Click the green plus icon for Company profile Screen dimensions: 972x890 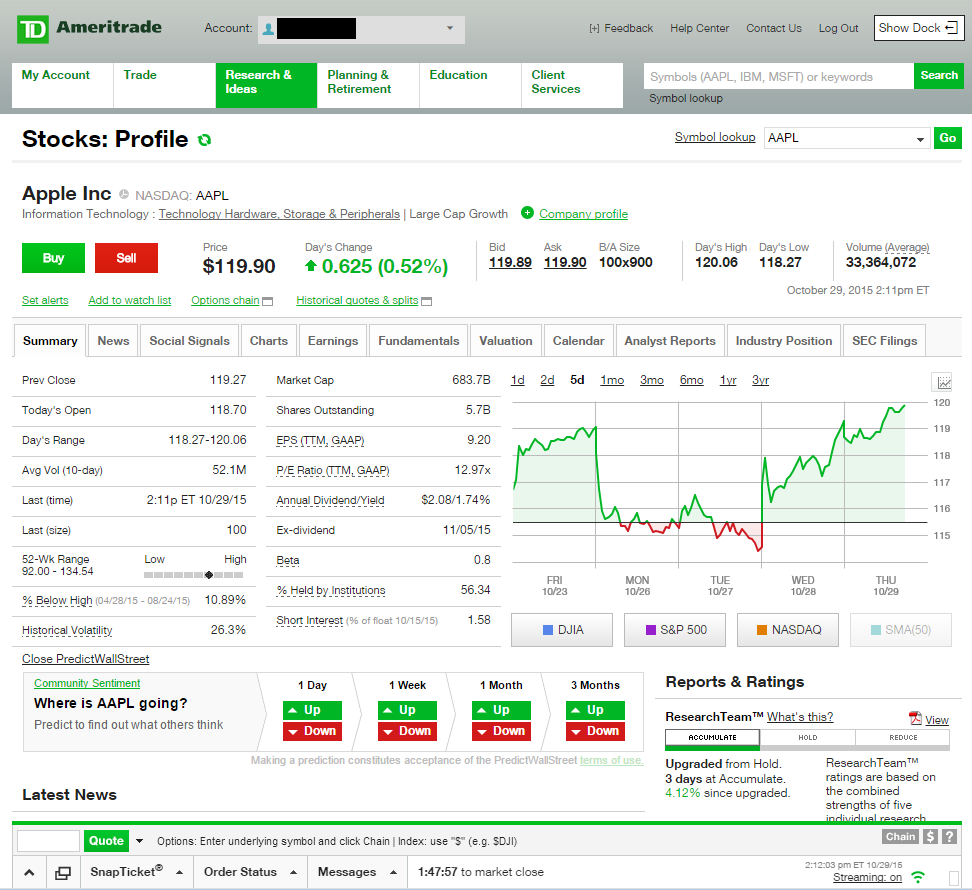(527, 213)
